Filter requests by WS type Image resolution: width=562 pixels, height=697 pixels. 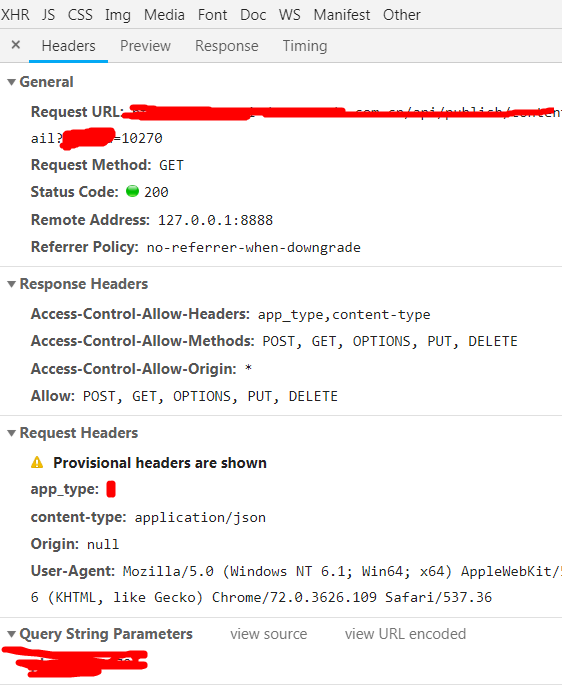click(289, 15)
